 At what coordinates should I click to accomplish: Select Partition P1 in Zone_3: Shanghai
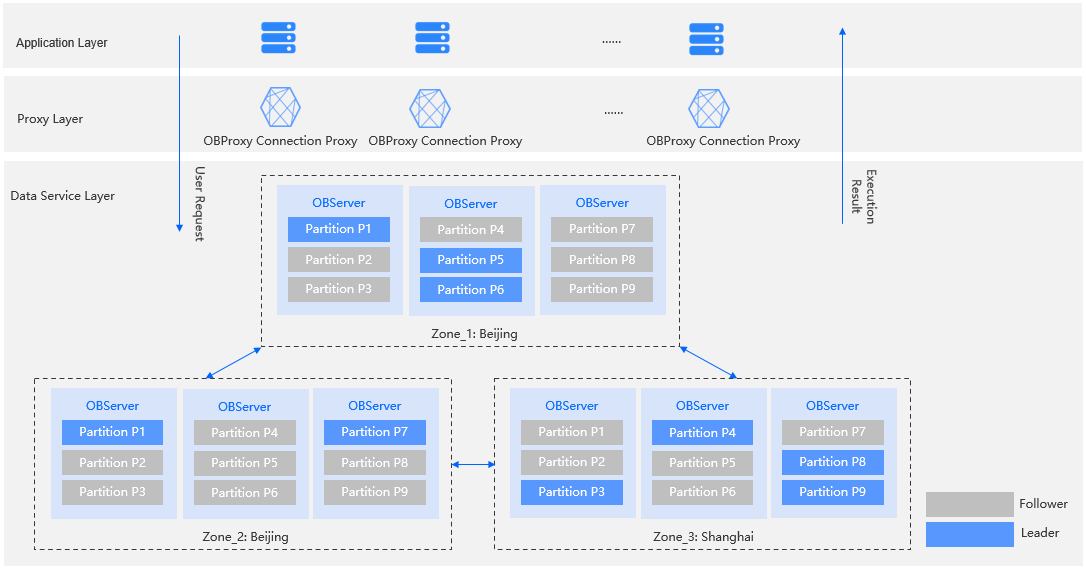(571, 432)
